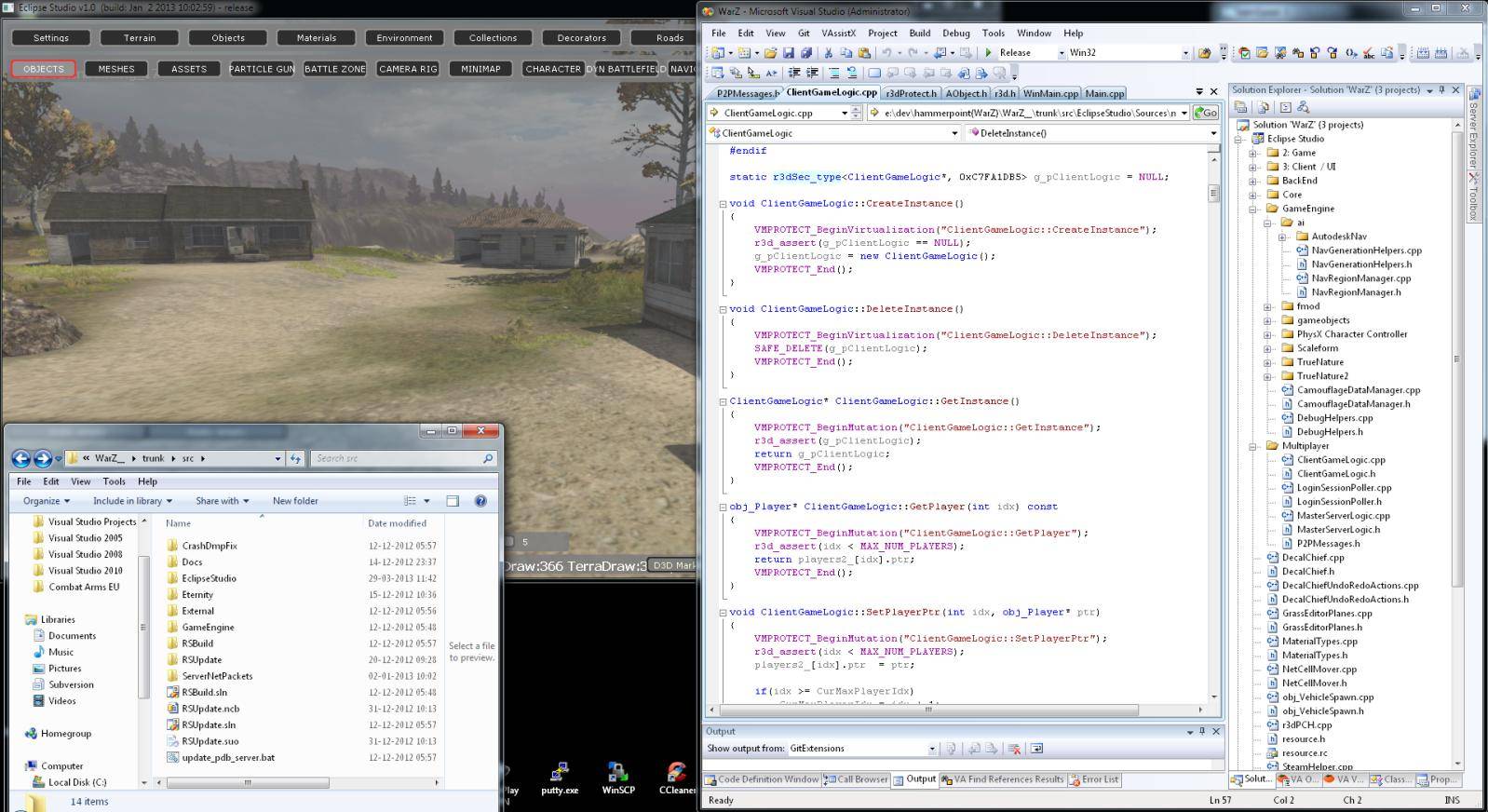Click Open File icon in Visual Studio toolbar
Screen dimensions: 1488x812
pyautogui.click(x=771, y=53)
